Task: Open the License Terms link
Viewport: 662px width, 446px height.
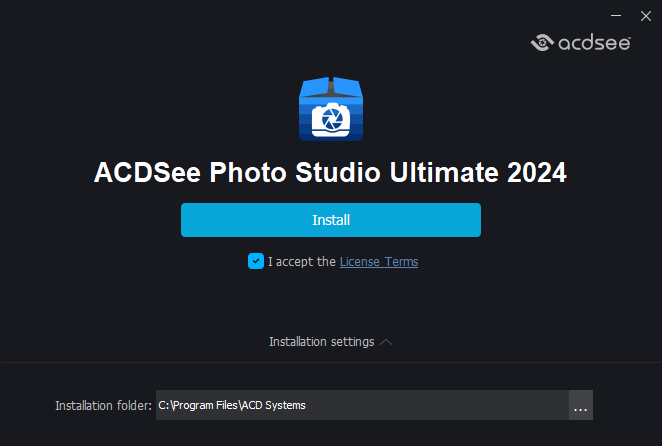Action: [379, 262]
